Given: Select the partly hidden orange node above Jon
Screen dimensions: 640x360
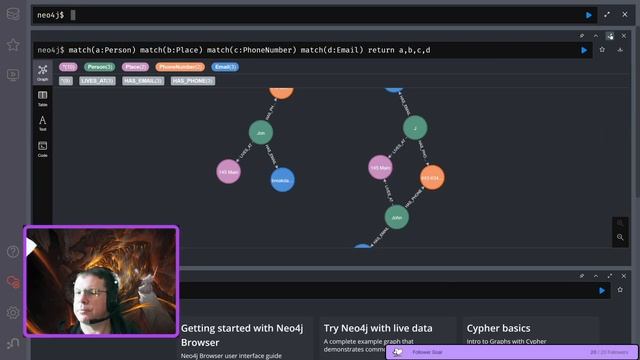Looking at the screenshot, I should tap(281, 93).
